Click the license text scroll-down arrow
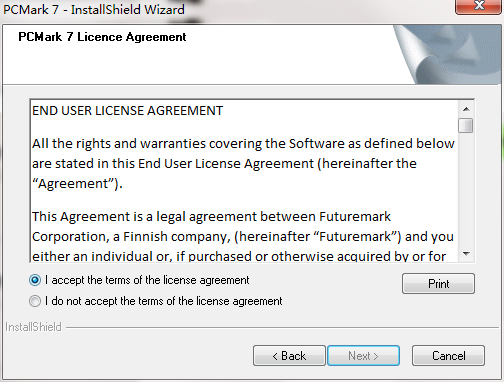 point(466,254)
